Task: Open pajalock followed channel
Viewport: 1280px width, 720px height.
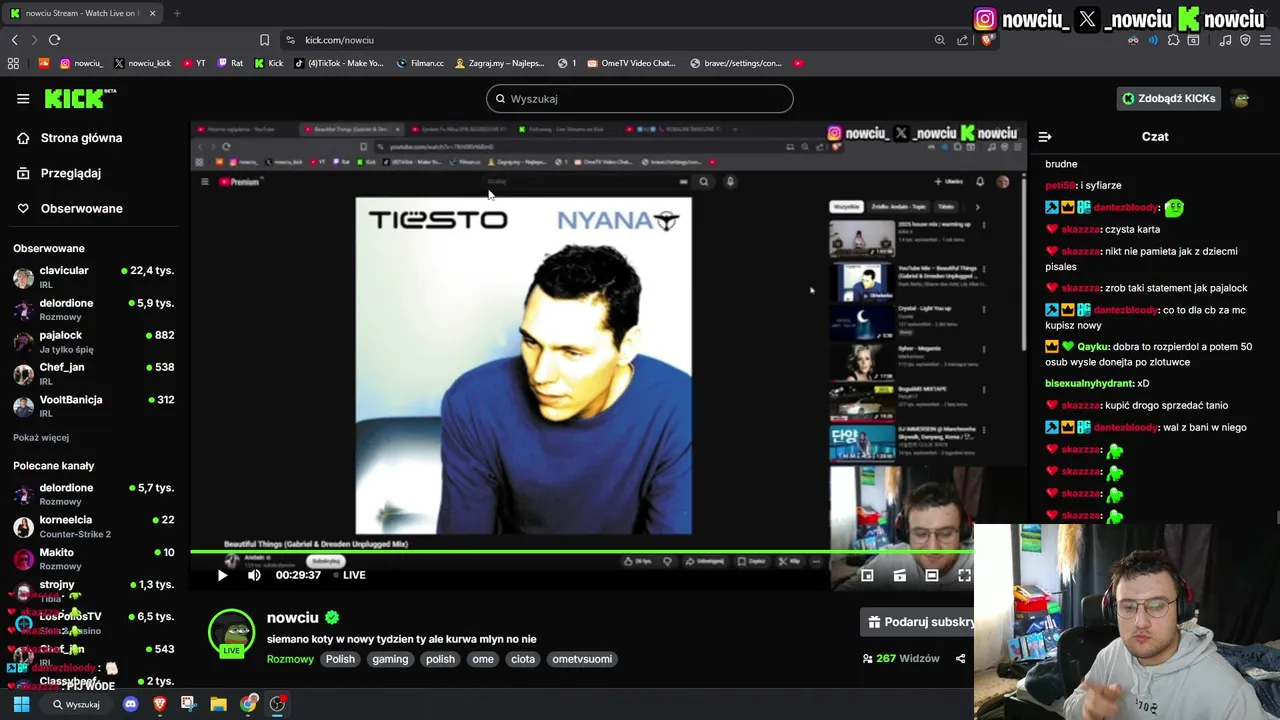Action: [93, 341]
